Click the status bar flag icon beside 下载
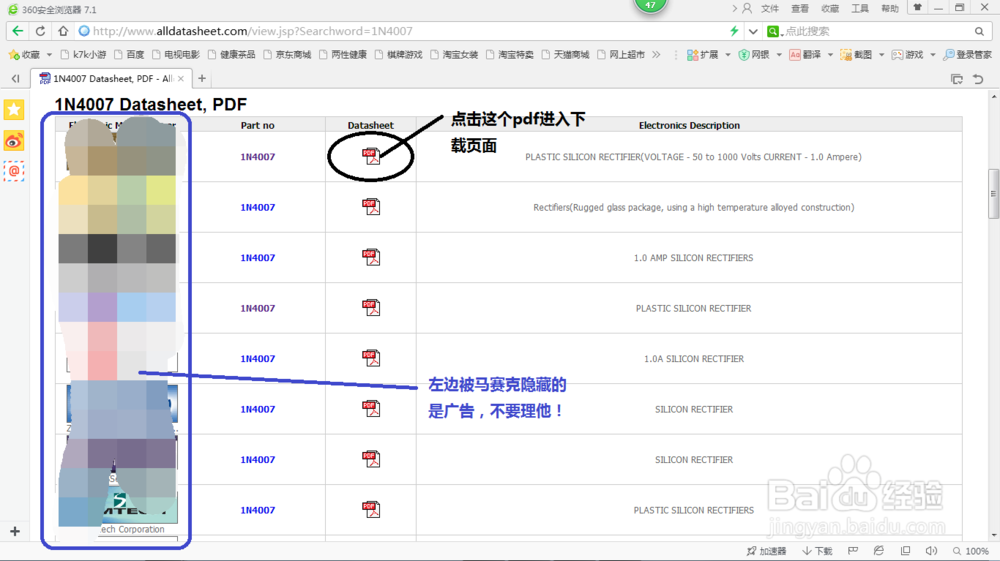The image size is (1000, 561). (x=853, y=551)
